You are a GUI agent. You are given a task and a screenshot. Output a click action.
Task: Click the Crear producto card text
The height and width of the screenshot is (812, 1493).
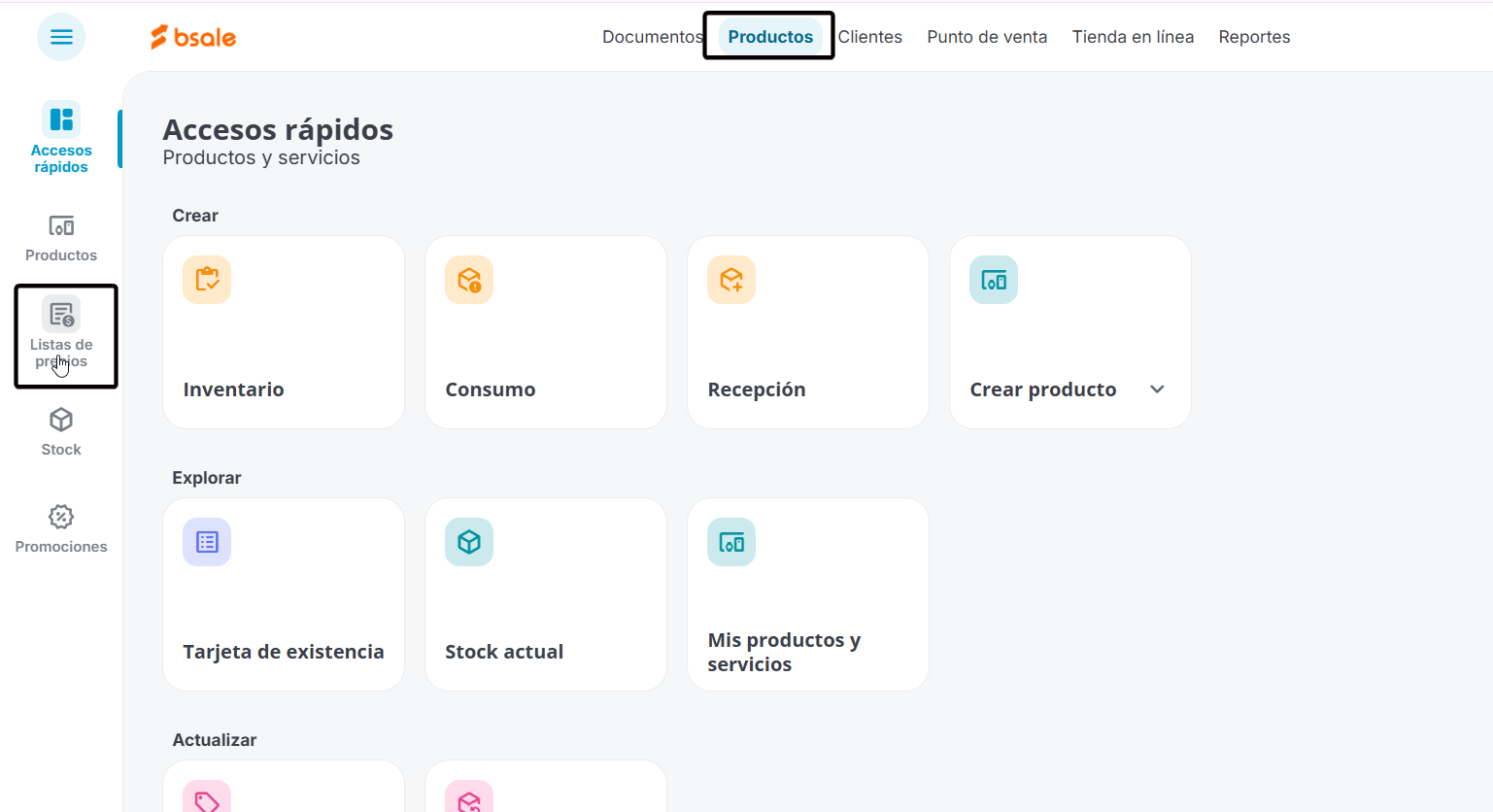click(1043, 389)
